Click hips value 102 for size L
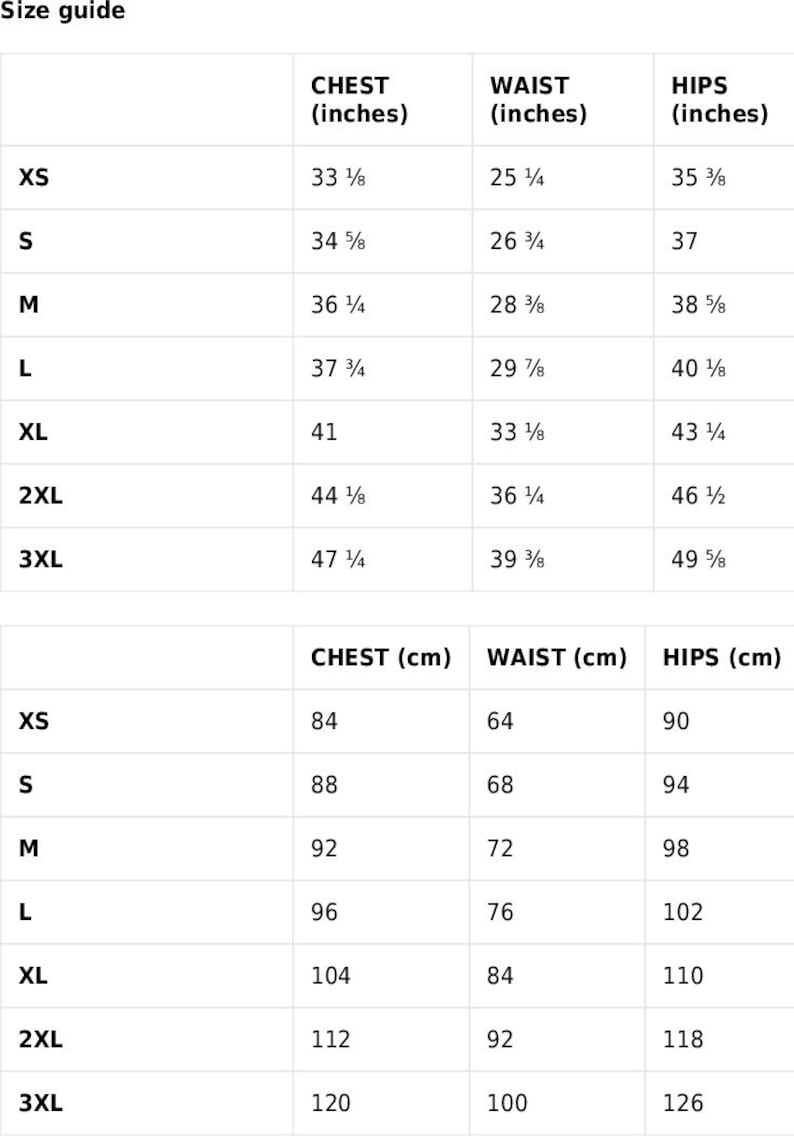The width and height of the screenshot is (794, 1136). pyautogui.click(x=683, y=911)
